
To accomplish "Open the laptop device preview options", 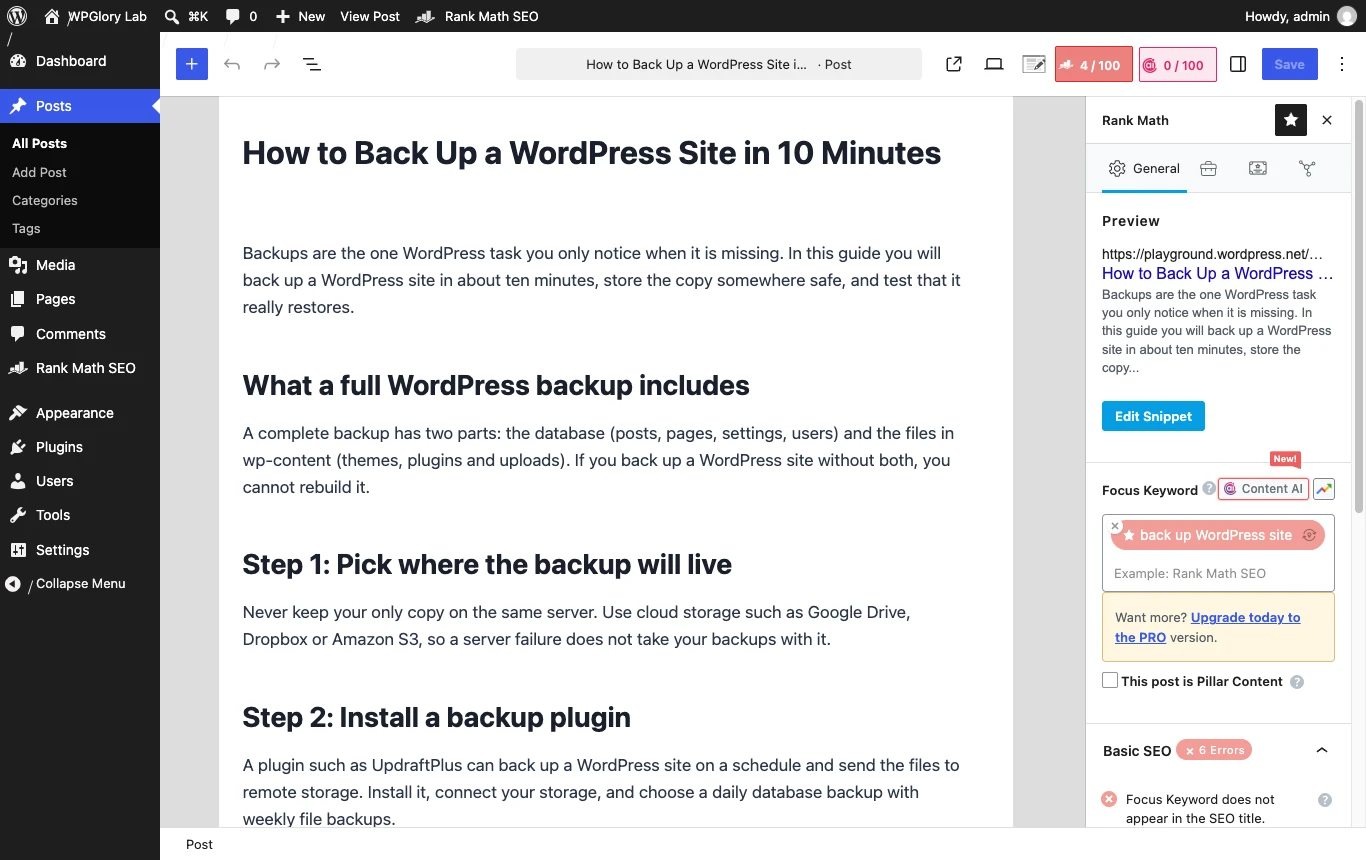I will click(x=994, y=64).
